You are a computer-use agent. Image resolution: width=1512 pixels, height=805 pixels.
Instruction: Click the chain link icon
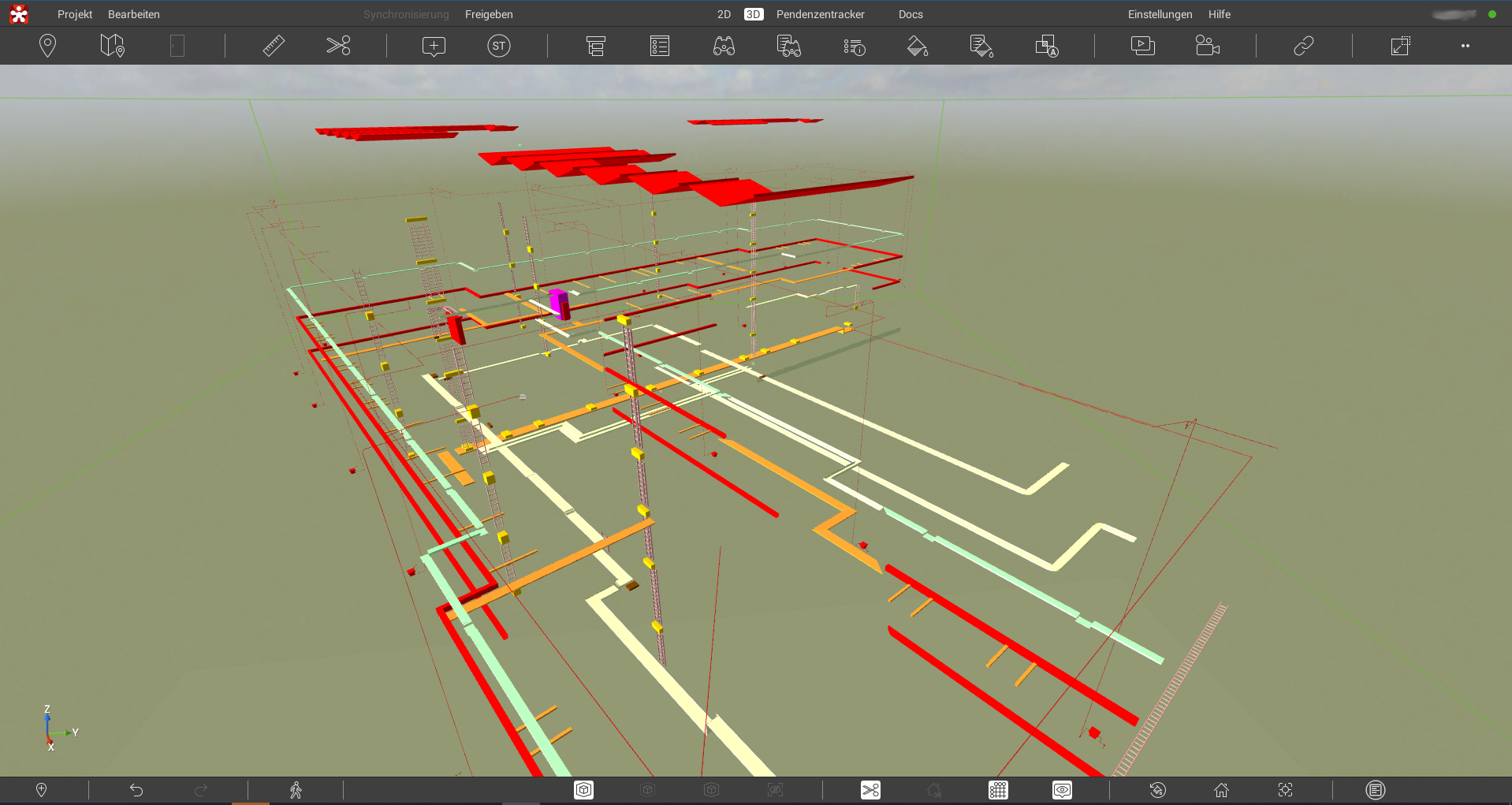tap(1304, 46)
